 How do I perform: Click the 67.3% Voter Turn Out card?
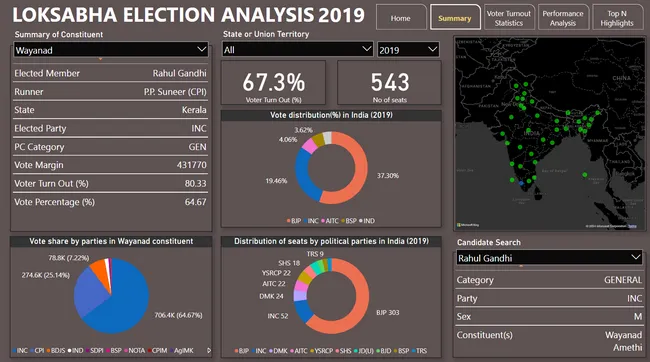pos(274,83)
